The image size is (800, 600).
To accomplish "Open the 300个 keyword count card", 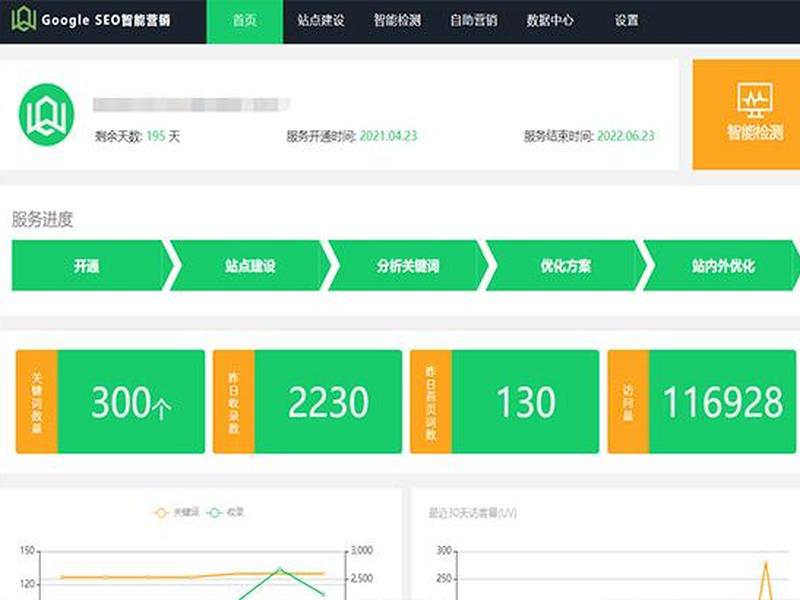I will (110, 402).
